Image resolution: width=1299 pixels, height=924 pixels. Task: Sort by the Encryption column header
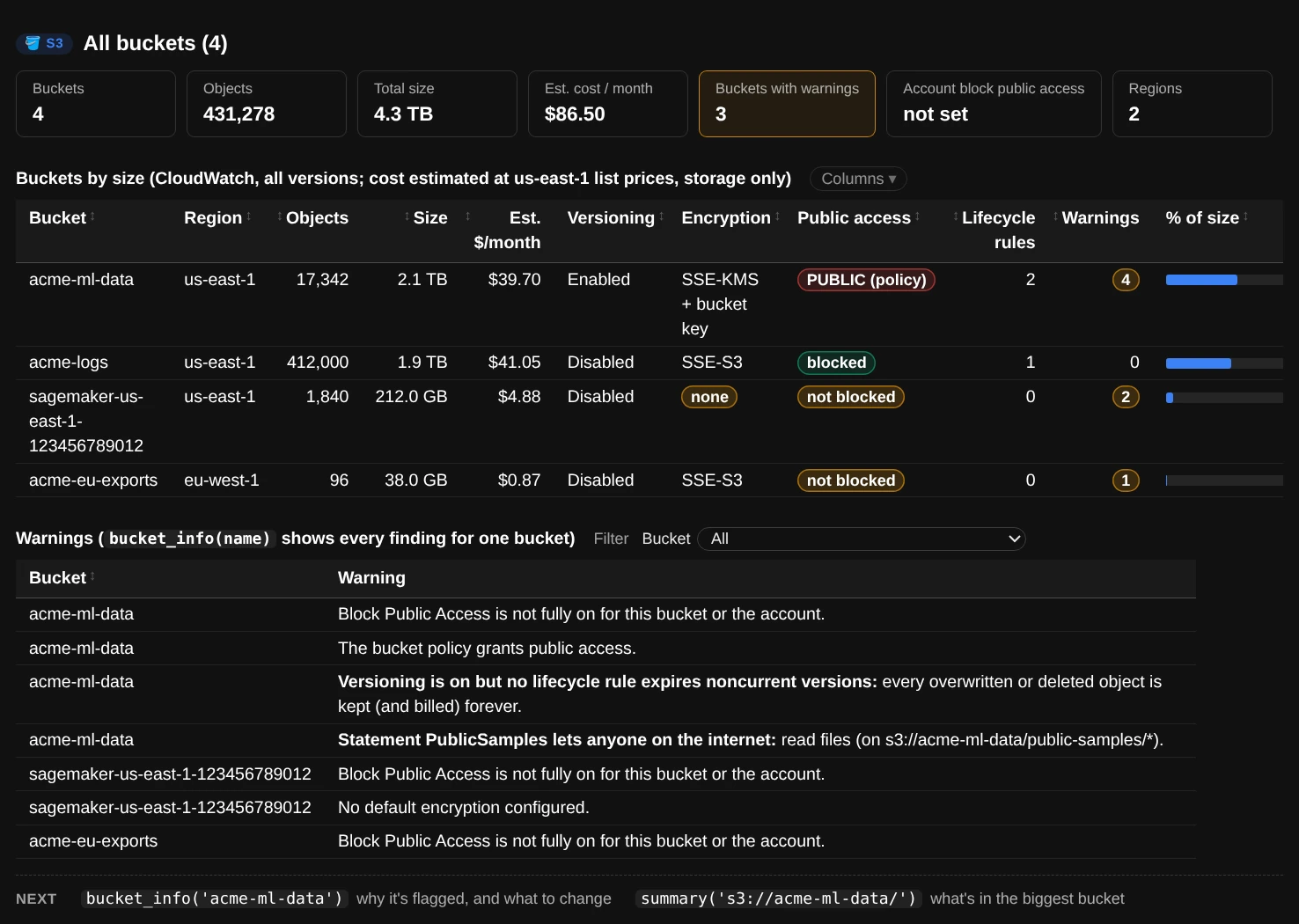tap(730, 217)
